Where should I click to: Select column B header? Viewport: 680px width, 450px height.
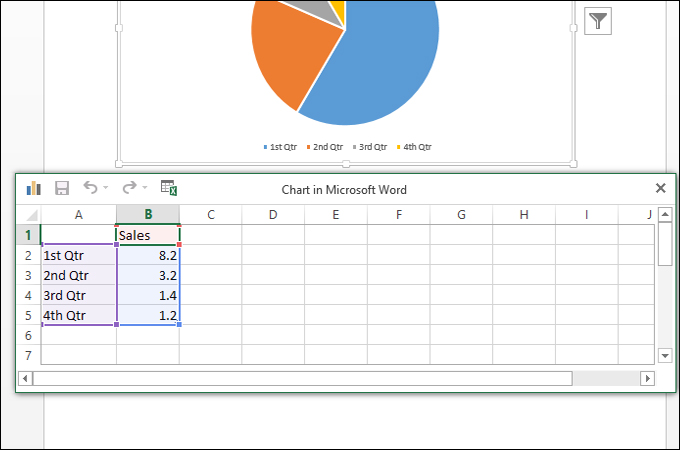[148, 215]
